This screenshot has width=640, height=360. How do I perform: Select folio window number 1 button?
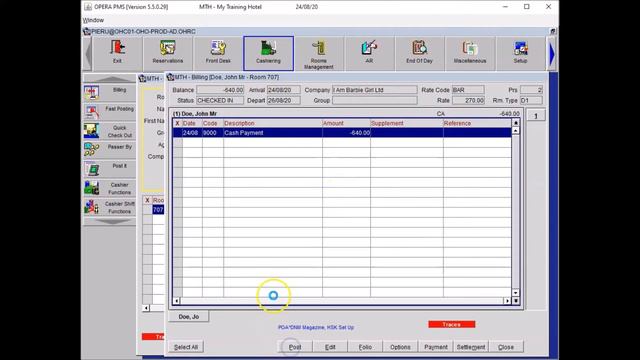[536, 116]
